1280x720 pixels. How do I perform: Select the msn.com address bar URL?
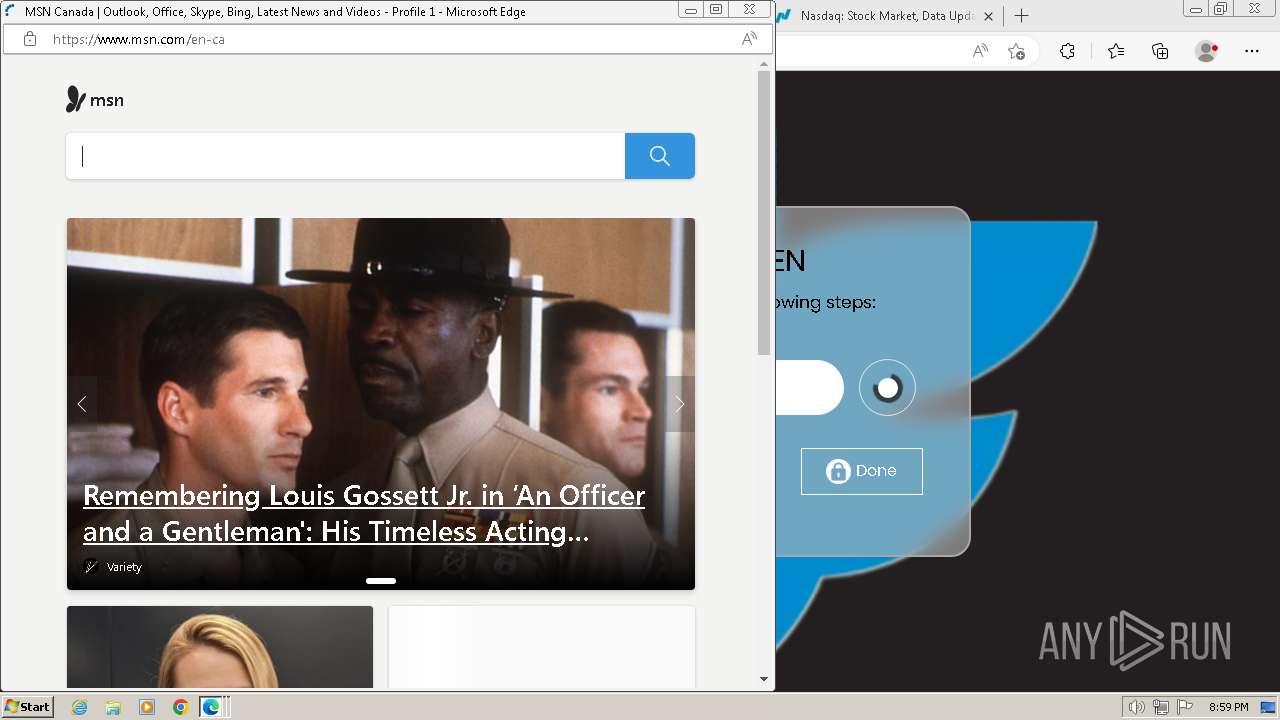pos(138,39)
